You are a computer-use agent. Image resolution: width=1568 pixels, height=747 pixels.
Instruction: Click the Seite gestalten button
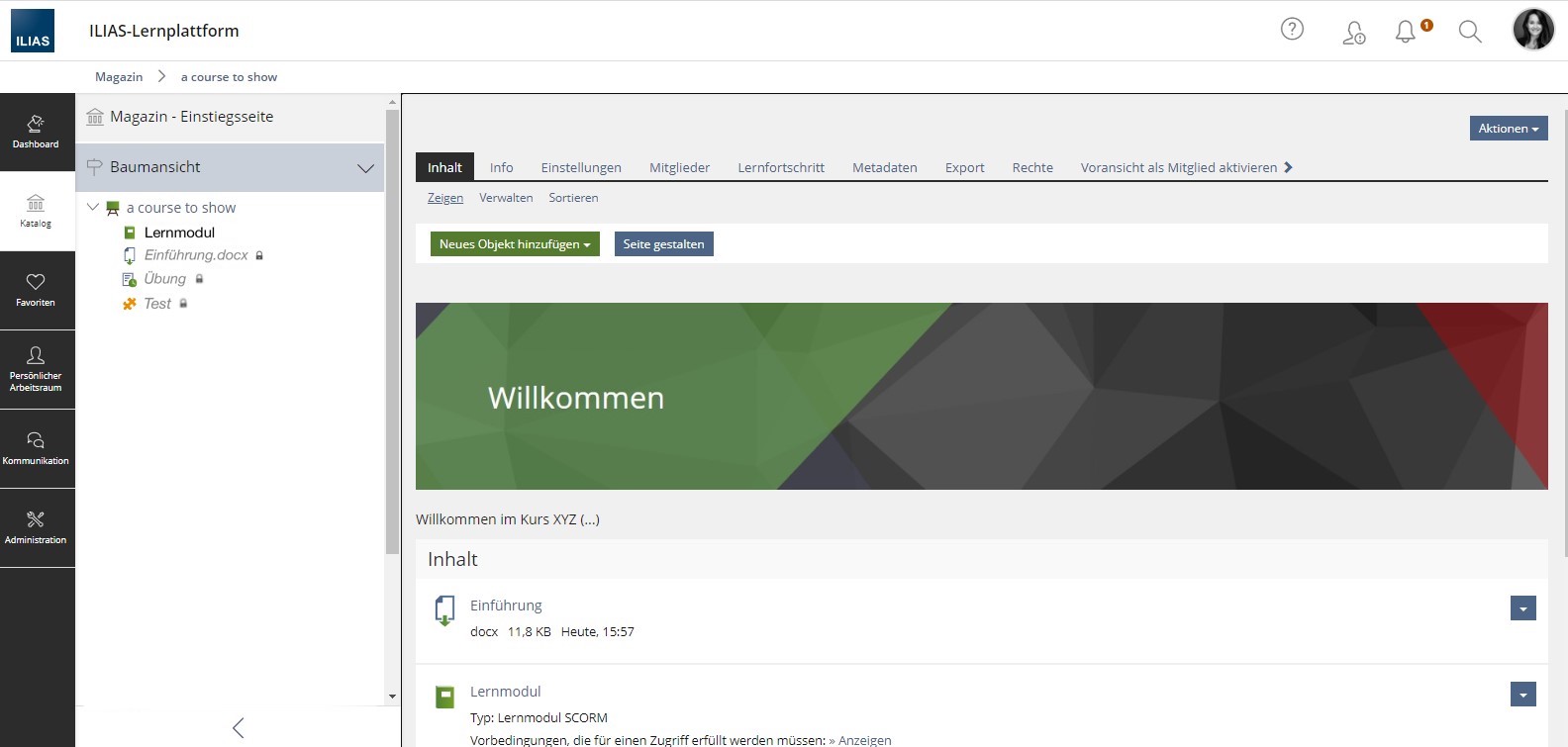(663, 244)
